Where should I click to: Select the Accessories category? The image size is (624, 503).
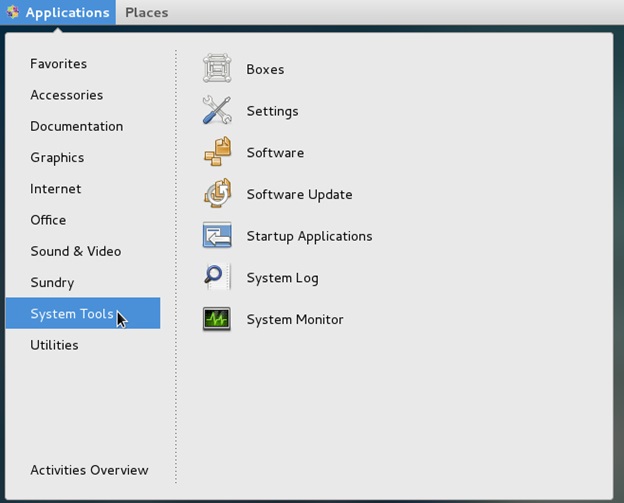[x=66, y=95]
